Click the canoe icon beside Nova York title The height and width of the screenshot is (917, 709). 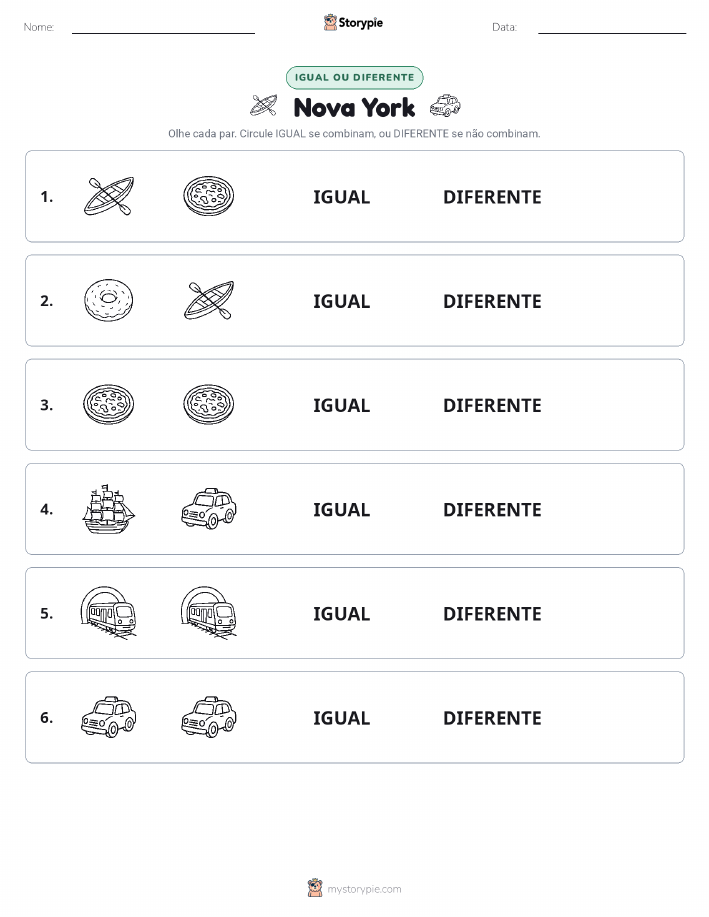[x=264, y=106]
